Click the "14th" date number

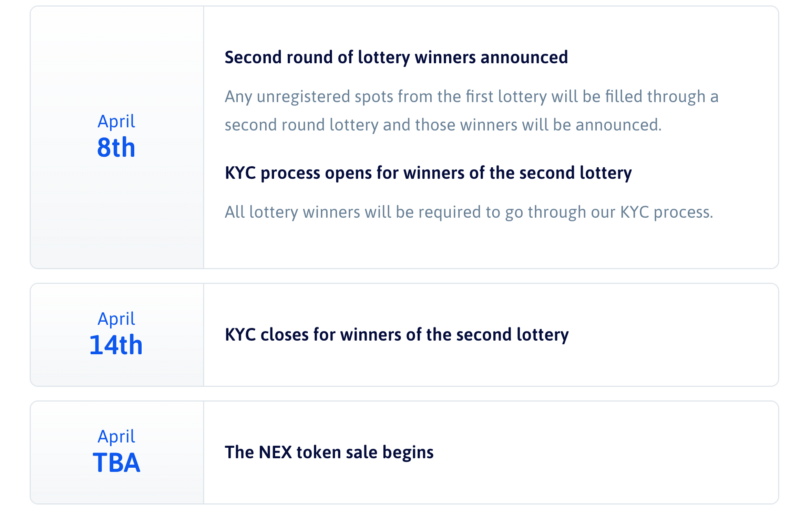pyautogui.click(x=116, y=346)
